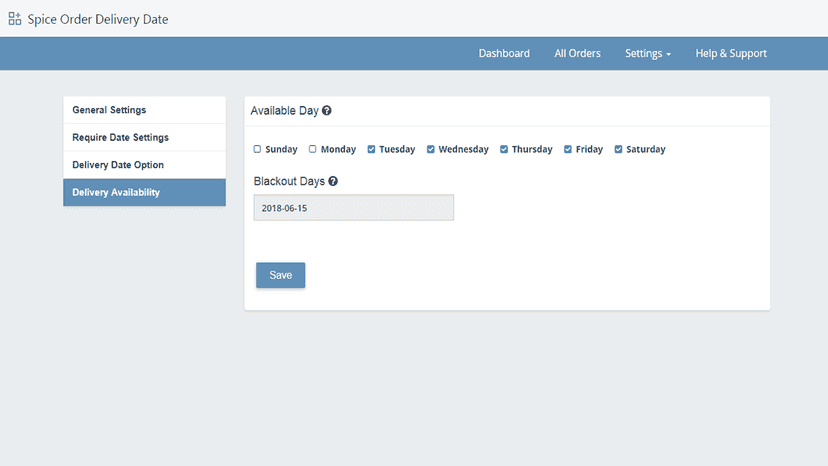Open All Orders in navigation bar

577,53
